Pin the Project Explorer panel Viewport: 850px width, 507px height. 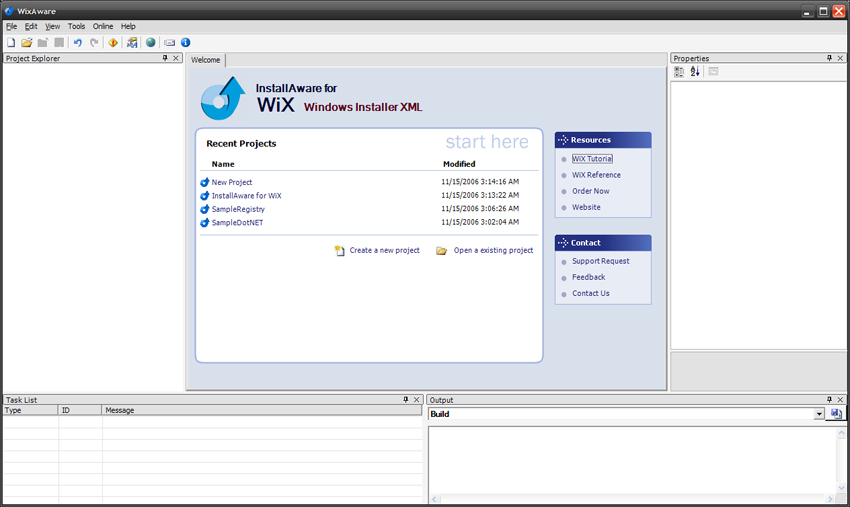165,58
